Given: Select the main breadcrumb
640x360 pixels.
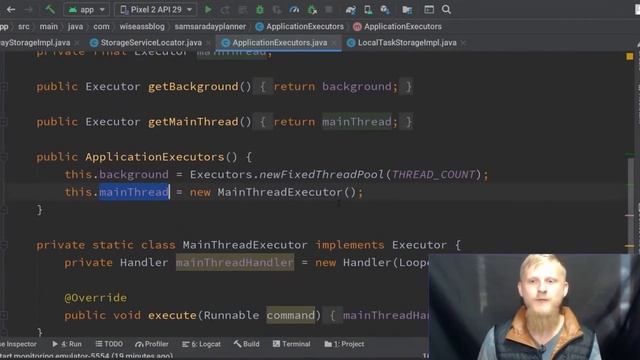Looking at the screenshot, I should (x=49, y=27).
